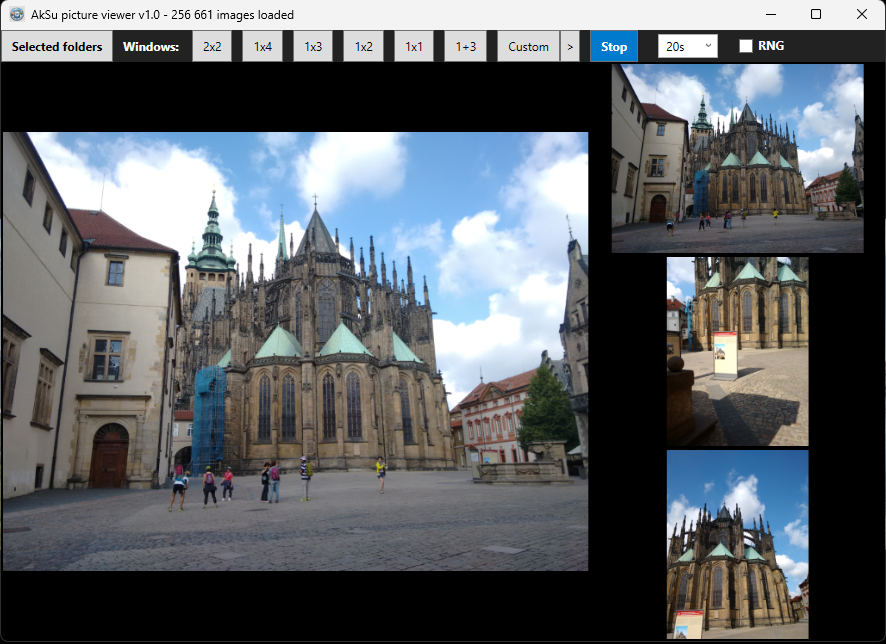
Task: Switch to the 1x4 window layout
Action: [263, 46]
